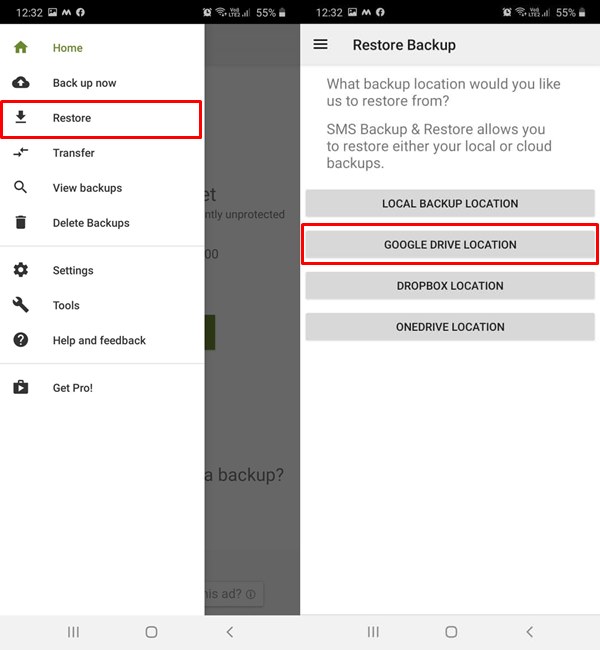600x650 pixels.
Task: Tap the transfer arrows icon
Action: pyautogui.click(x=21, y=153)
